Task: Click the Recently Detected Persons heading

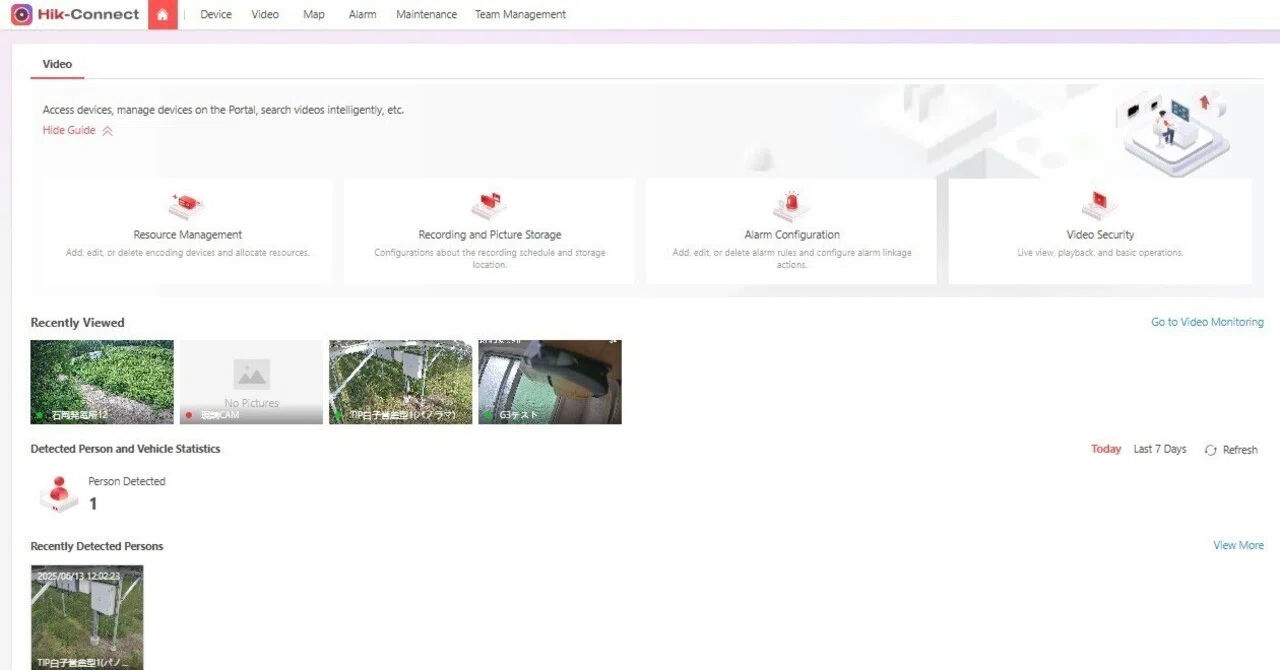Action: [97, 546]
